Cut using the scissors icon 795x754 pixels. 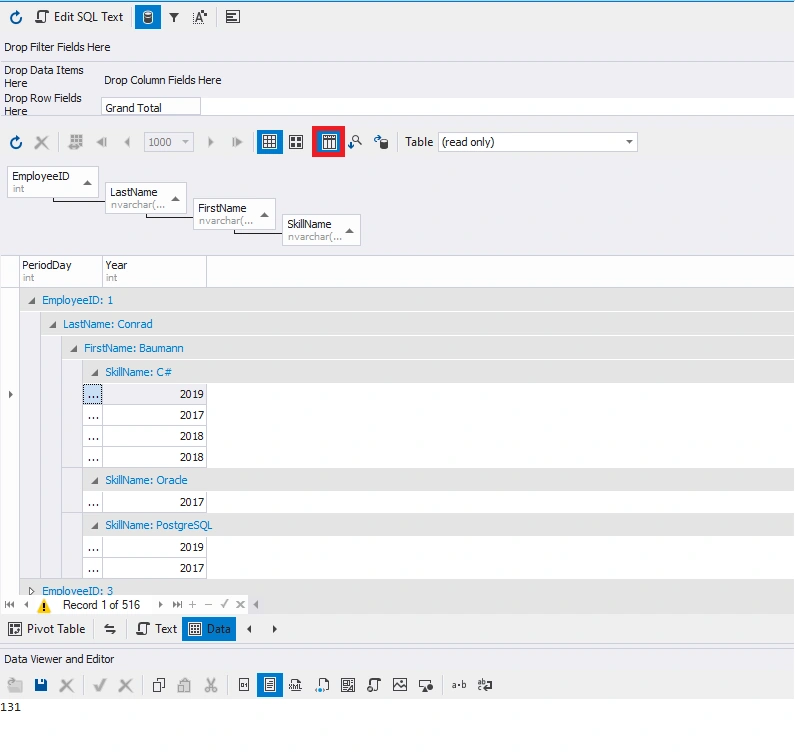pyautogui.click(x=210, y=686)
